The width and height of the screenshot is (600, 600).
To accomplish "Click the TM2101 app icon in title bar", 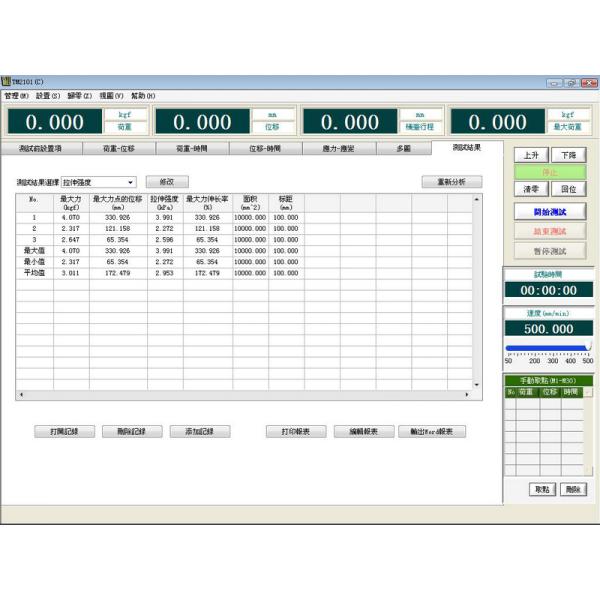I will pyautogui.click(x=5, y=82).
